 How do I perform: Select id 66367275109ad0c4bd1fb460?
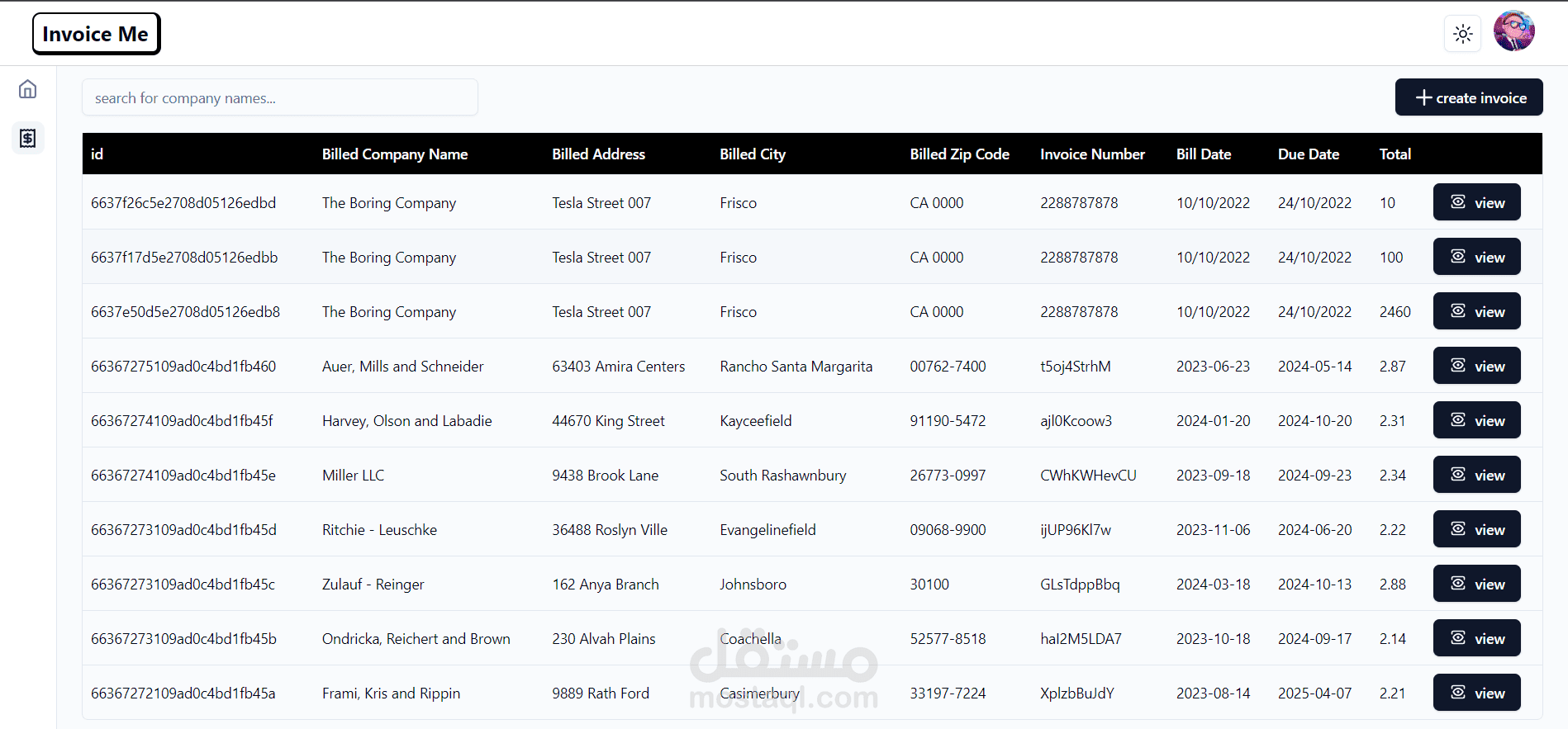click(x=183, y=367)
